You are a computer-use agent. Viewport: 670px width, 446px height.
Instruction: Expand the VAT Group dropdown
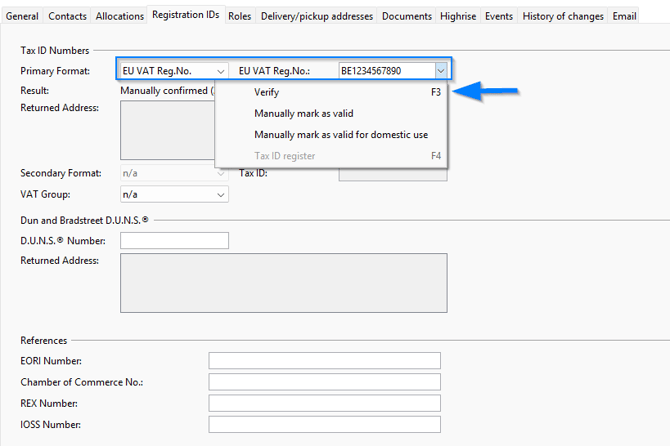(x=220, y=194)
